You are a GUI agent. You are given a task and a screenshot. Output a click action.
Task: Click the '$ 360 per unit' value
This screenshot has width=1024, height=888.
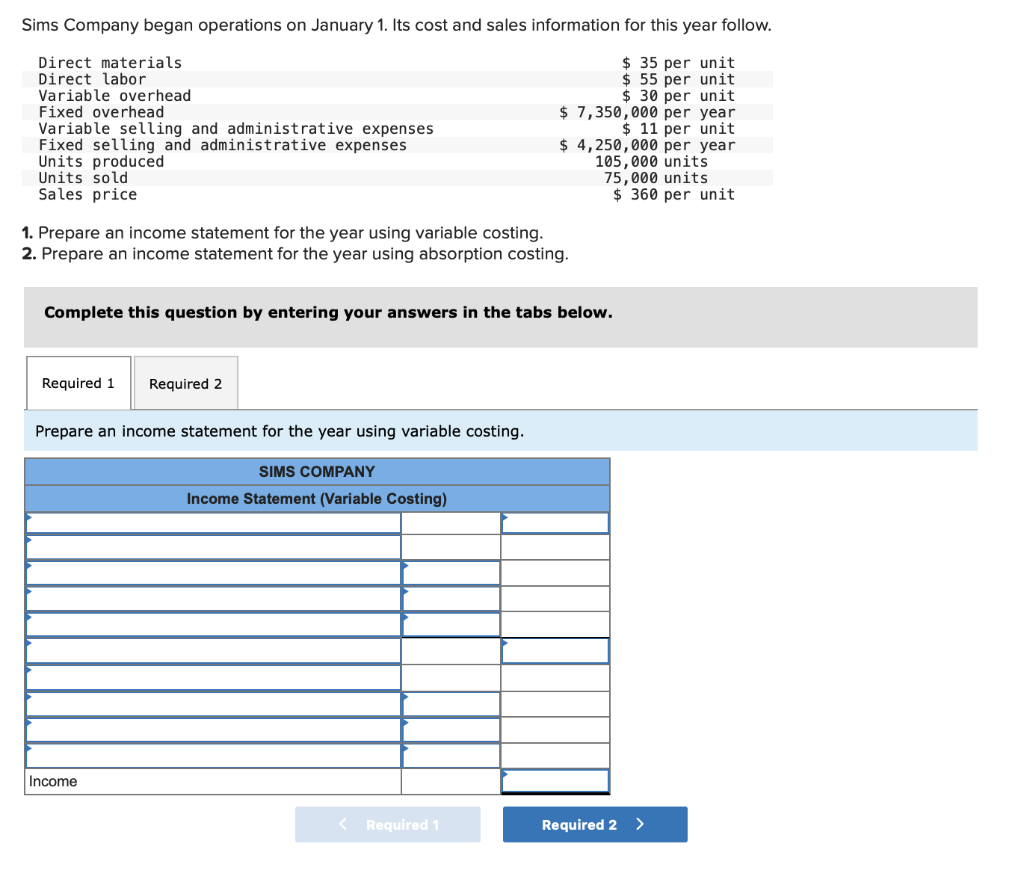(x=674, y=195)
